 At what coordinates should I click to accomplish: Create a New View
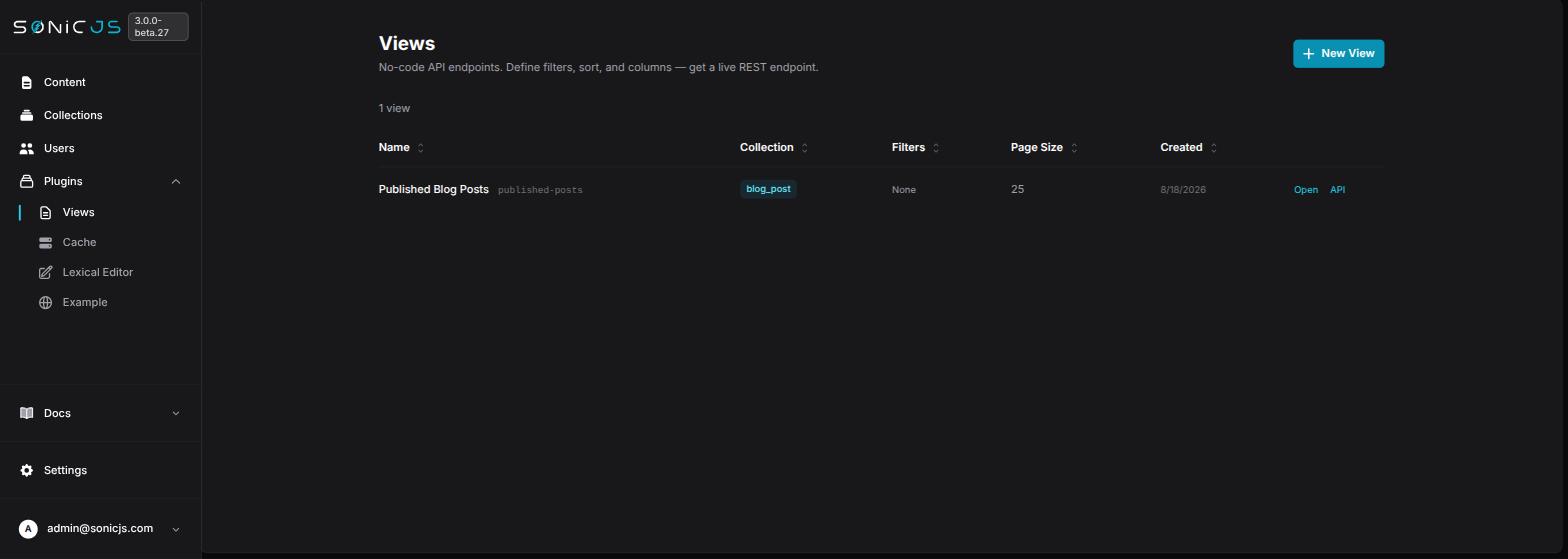coord(1338,54)
